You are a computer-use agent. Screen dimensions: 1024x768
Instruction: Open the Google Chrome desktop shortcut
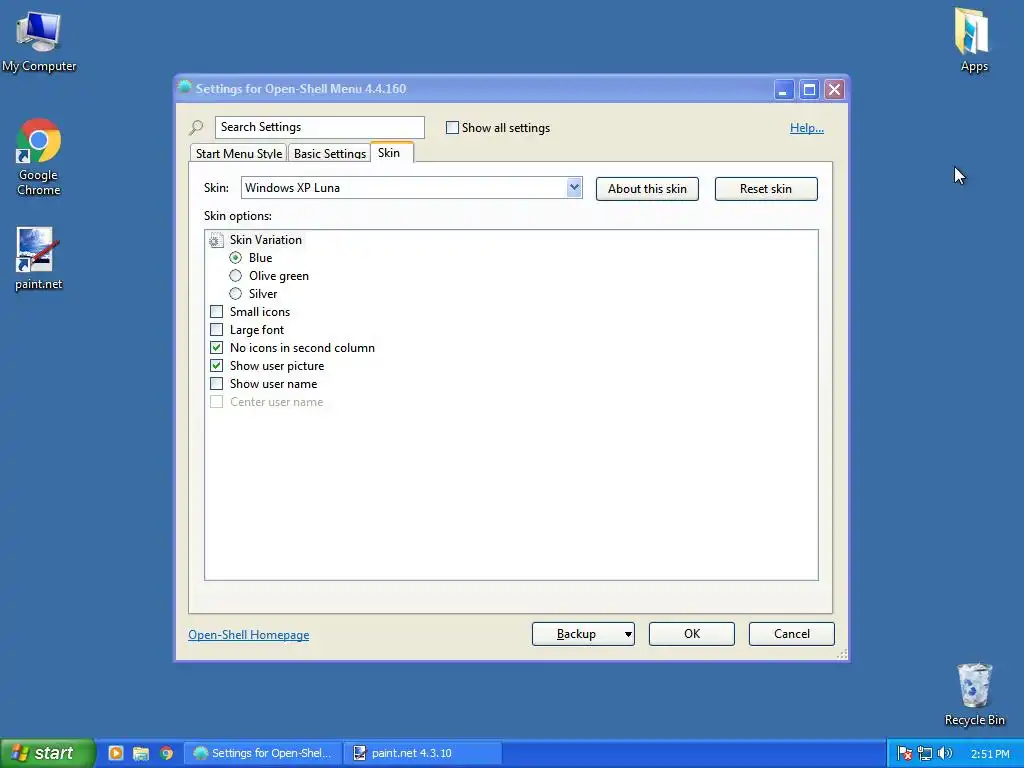[39, 157]
